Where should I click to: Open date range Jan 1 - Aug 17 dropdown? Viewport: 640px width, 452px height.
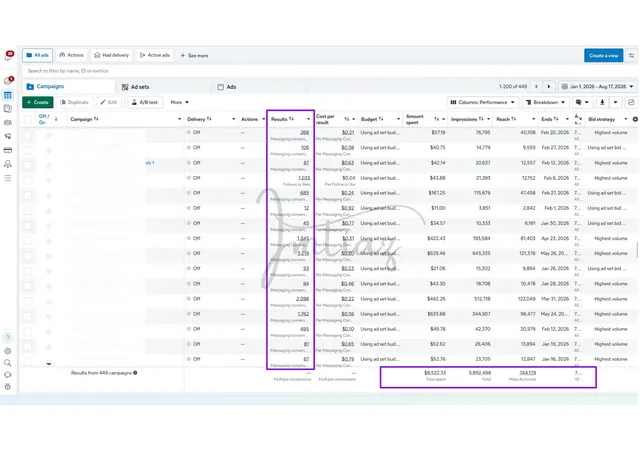pyautogui.click(x=598, y=87)
